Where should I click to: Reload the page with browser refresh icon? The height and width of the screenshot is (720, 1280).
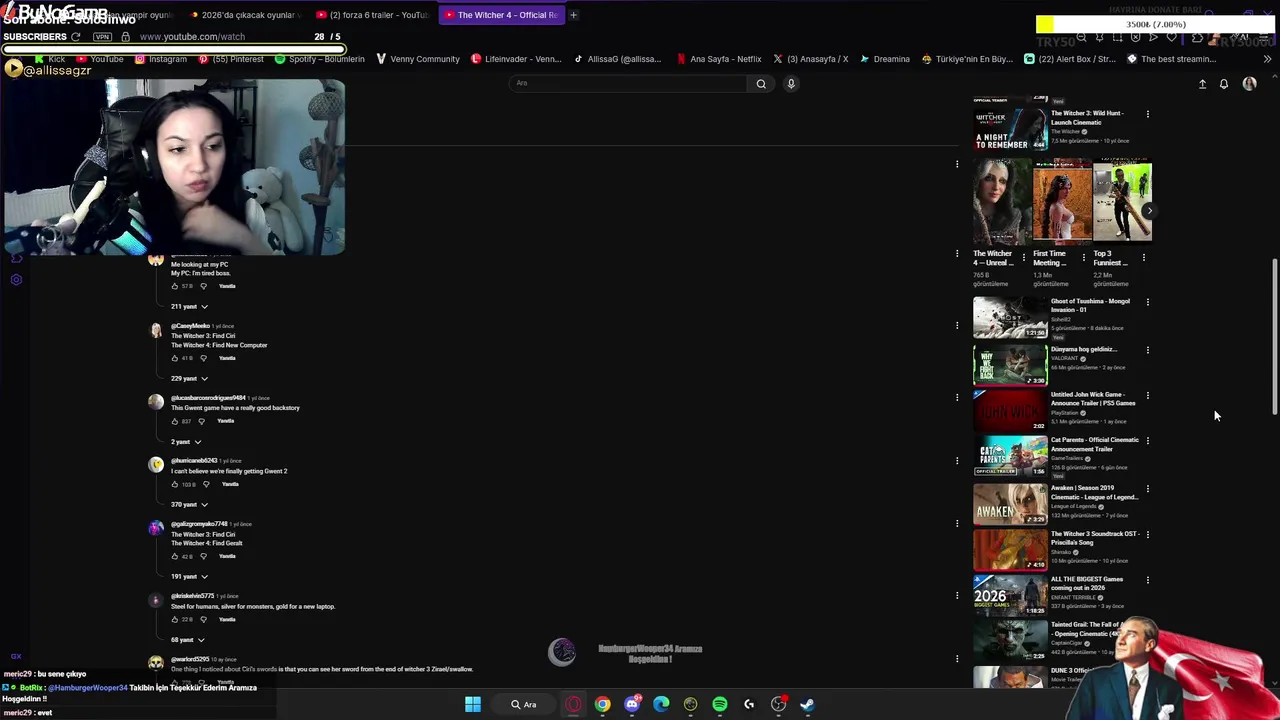coord(75,37)
